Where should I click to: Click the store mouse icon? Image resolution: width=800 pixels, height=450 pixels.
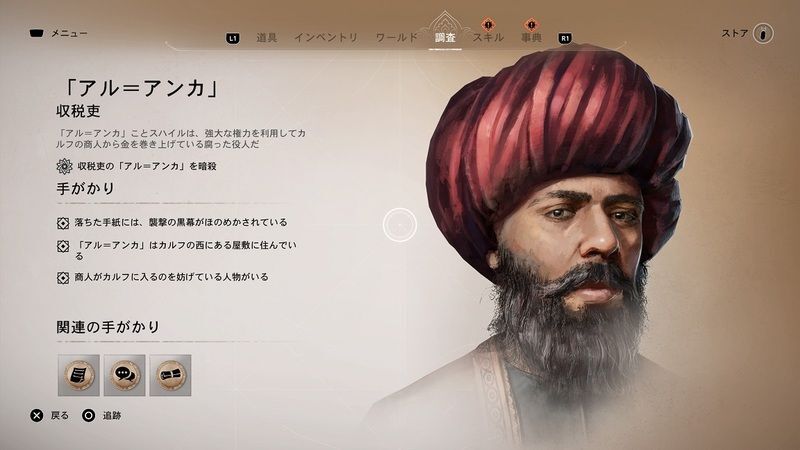click(x=763, y=34)
